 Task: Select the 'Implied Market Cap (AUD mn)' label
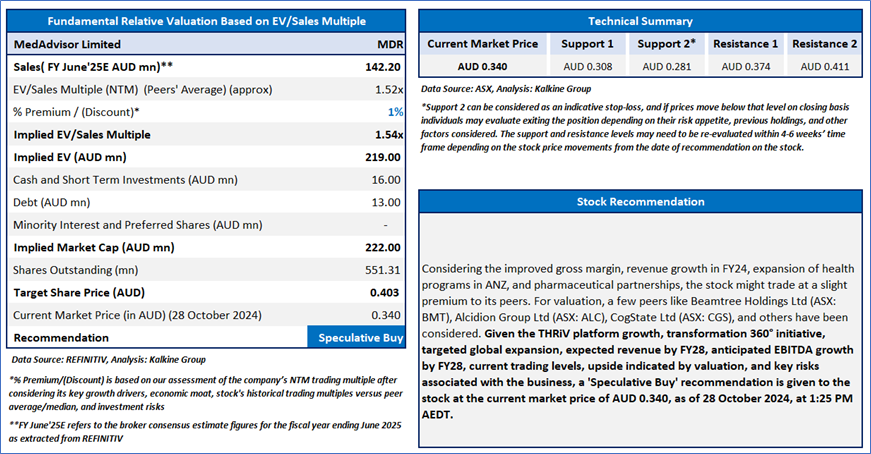pyautogui.click(x=94, y=247)
